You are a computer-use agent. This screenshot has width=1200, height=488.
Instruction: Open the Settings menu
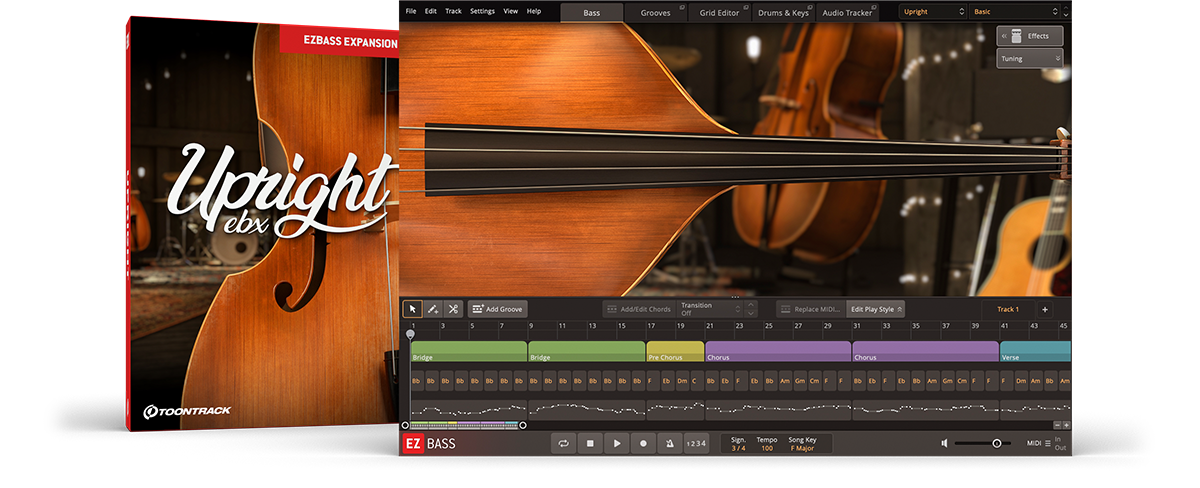[x=482, y=11]
